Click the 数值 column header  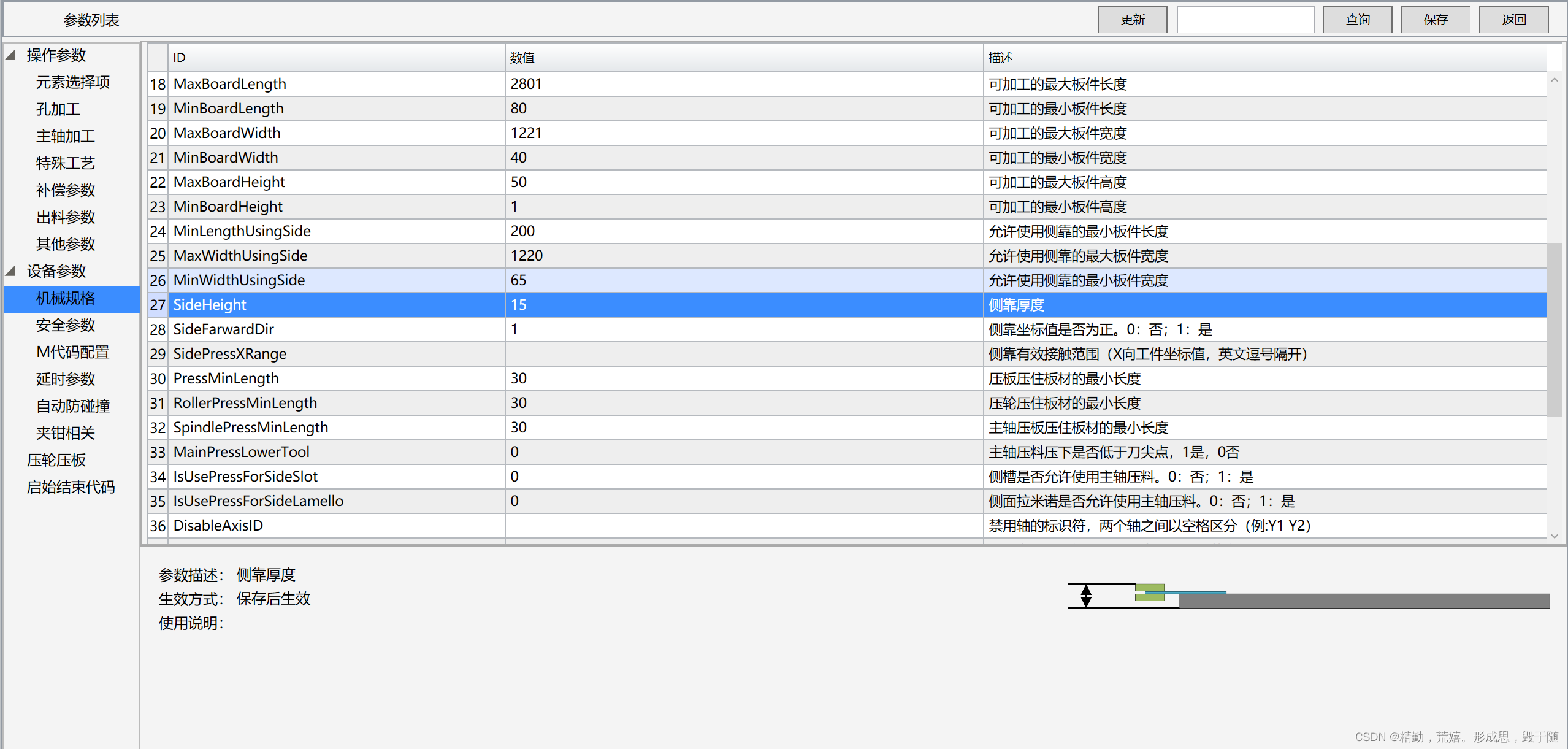pos(744,57)
